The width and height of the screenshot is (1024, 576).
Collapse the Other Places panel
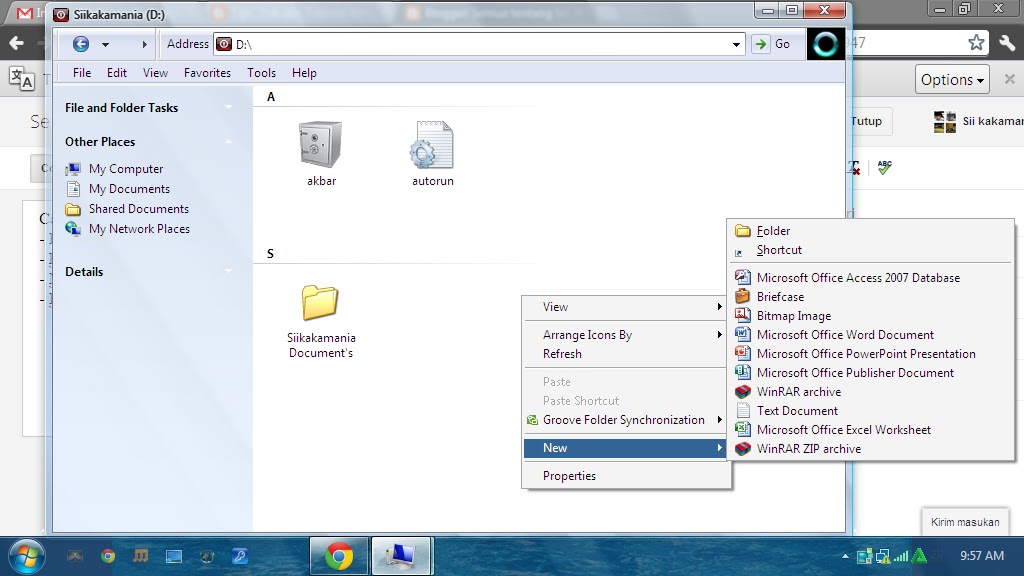click(x=228, y=141)
